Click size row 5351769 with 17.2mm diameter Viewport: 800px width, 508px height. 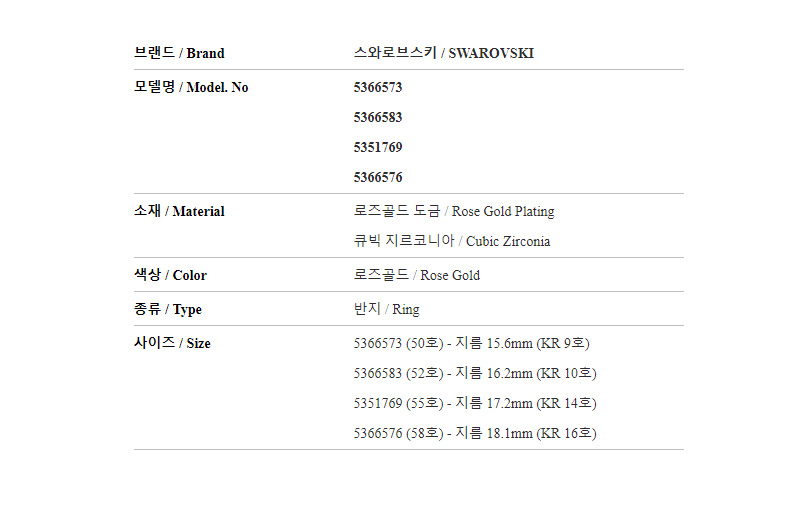(475, 403)
